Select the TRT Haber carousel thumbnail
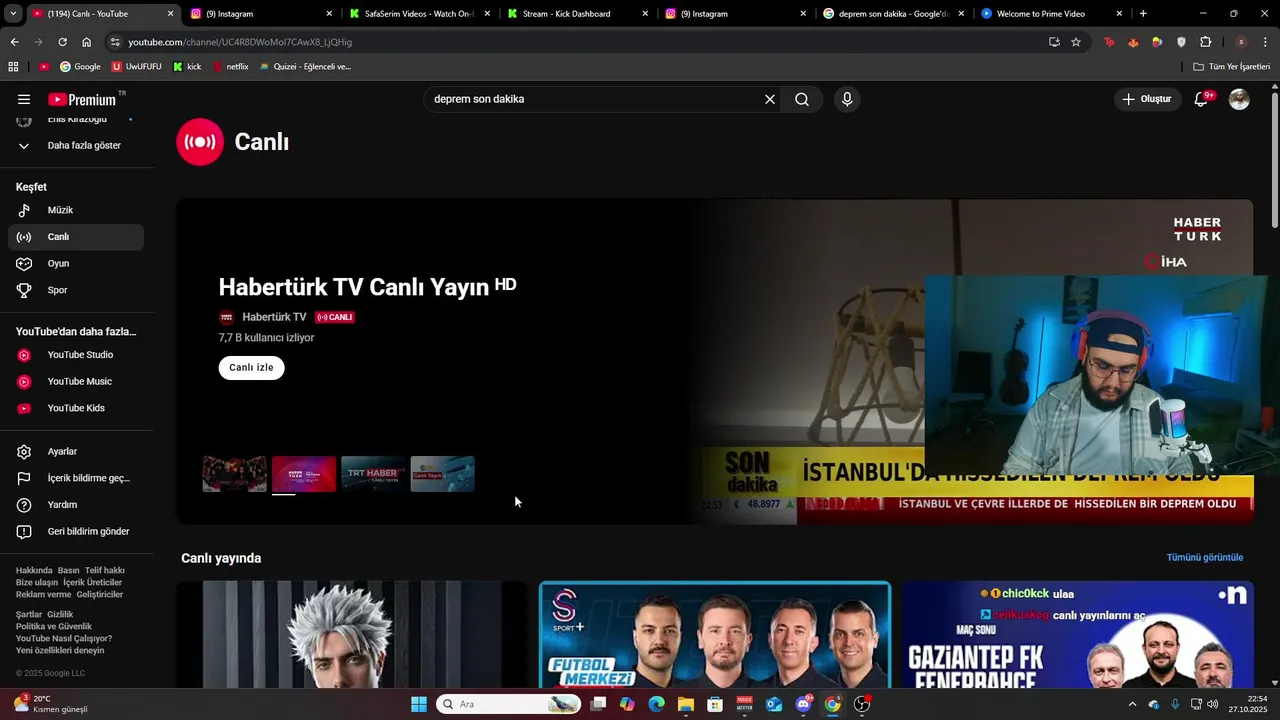Viewport: 1280px width, 720px height. point(373,474)
